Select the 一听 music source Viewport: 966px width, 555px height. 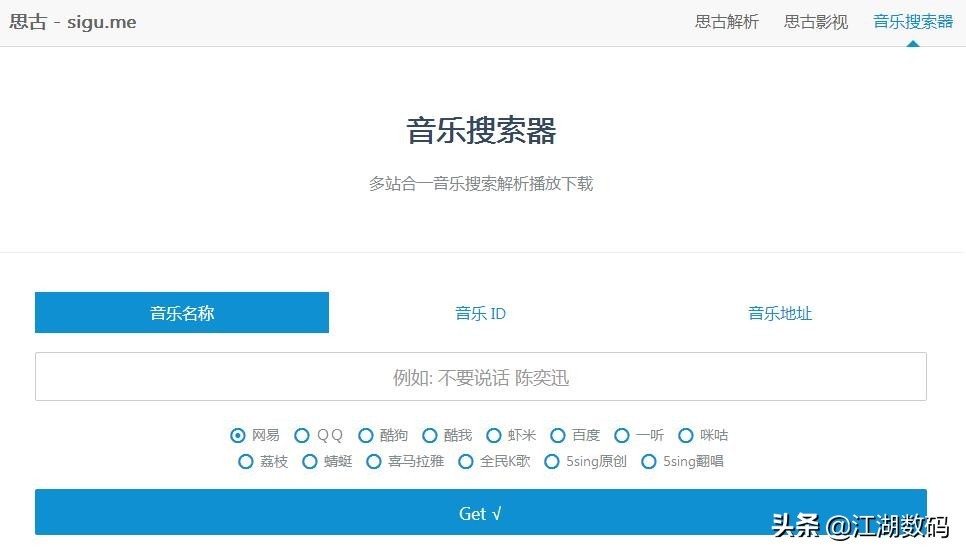[x=622, y=435]
